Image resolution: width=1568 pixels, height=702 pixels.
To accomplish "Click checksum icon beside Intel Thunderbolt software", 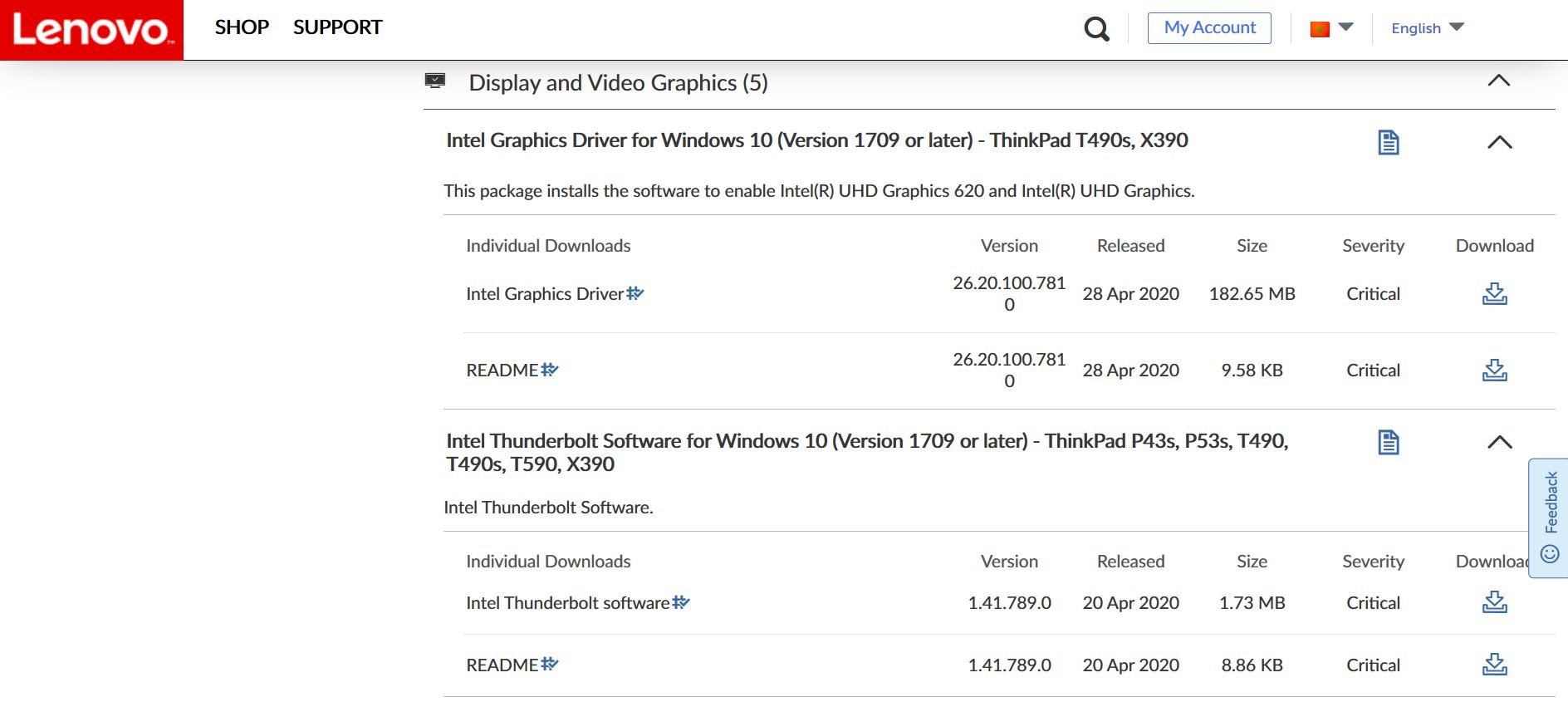I will coord(681,602).
